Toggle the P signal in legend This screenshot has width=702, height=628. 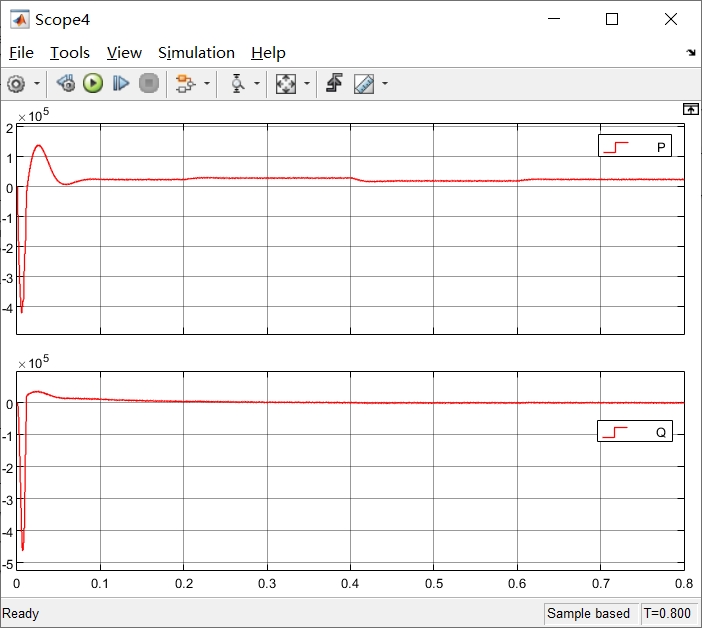[x=635, y=146]
